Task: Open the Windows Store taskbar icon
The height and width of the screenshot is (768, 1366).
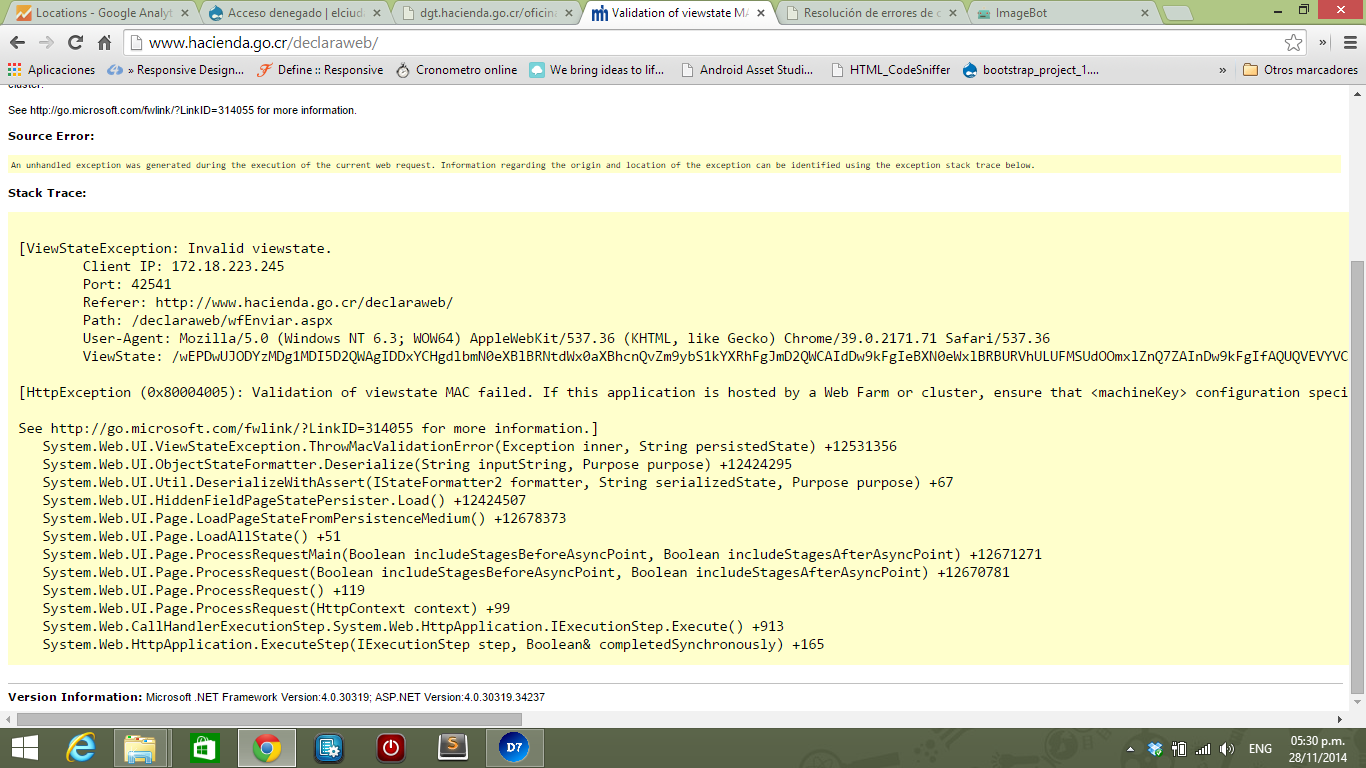Action: point(204,748)
